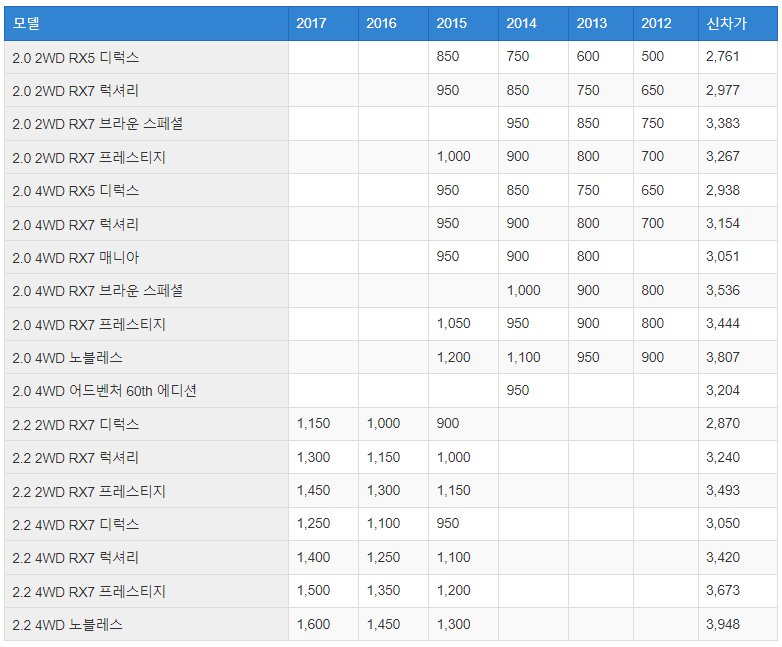Screen dimensions: 782x647
Task: Click new-car price 3,154
Action: [723, 223]
